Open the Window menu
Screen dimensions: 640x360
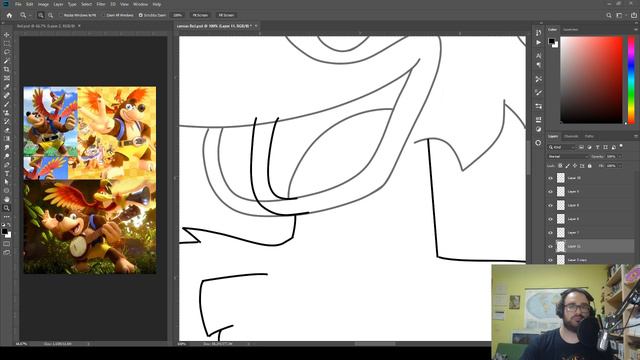140,4
